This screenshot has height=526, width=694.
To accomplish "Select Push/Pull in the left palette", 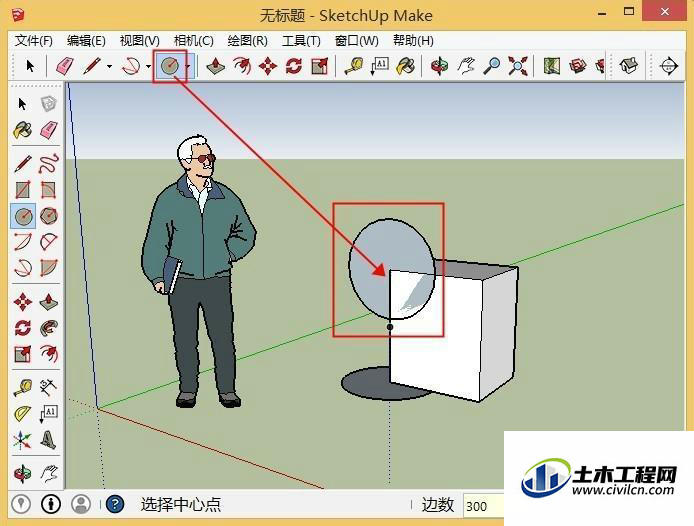I will pos(49,302).
